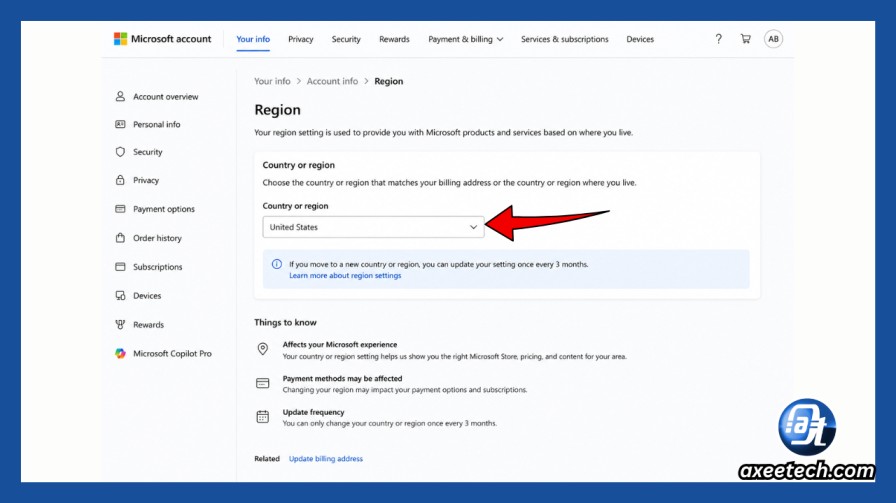Open the Update billing address link

(326, 458)
